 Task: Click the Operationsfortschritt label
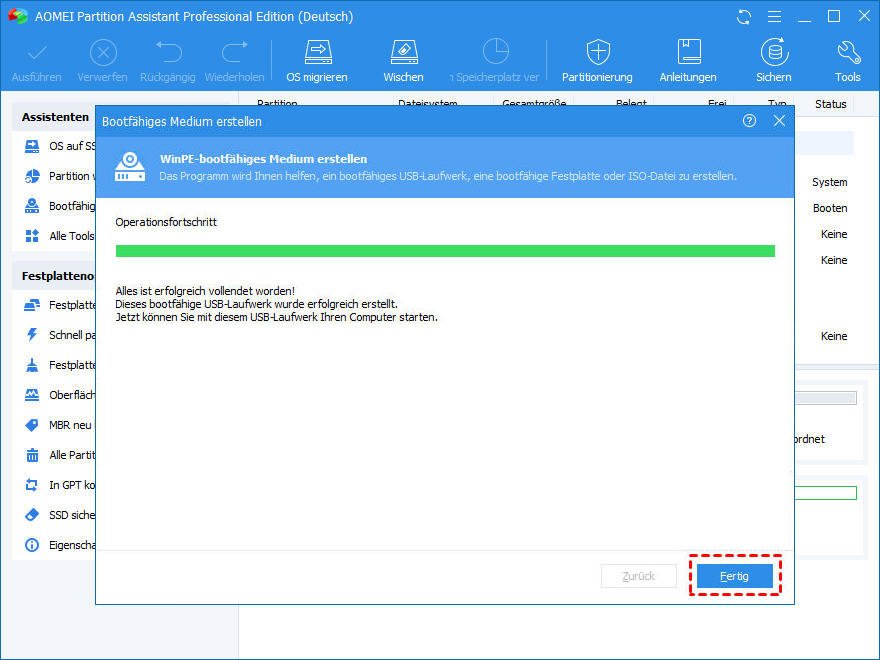pos(166,222)
